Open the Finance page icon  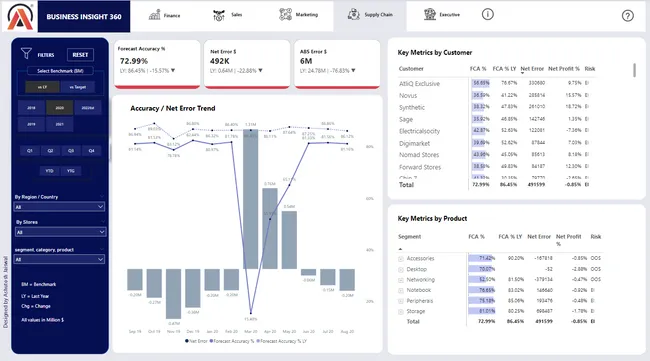pyautogui.click(x=155, y=15)
